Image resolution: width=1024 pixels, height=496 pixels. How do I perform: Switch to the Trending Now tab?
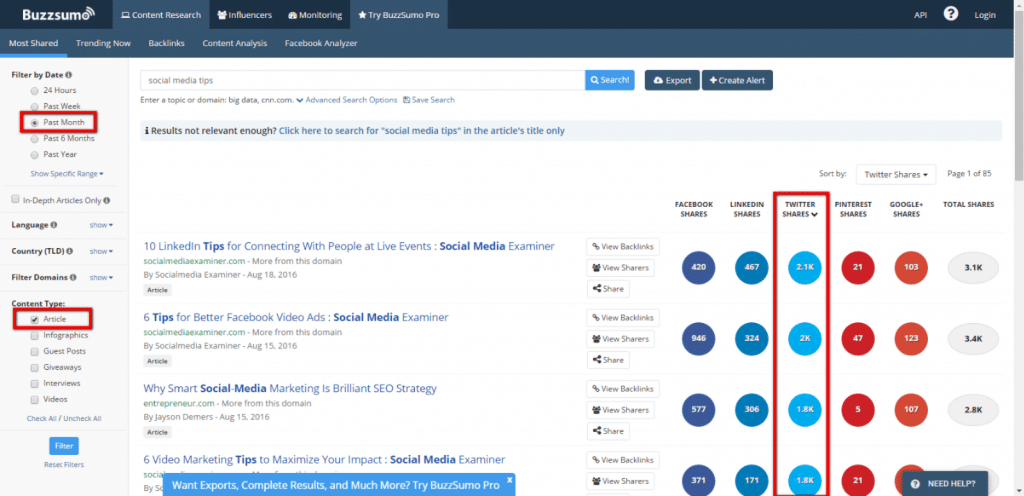pos(101,43)
